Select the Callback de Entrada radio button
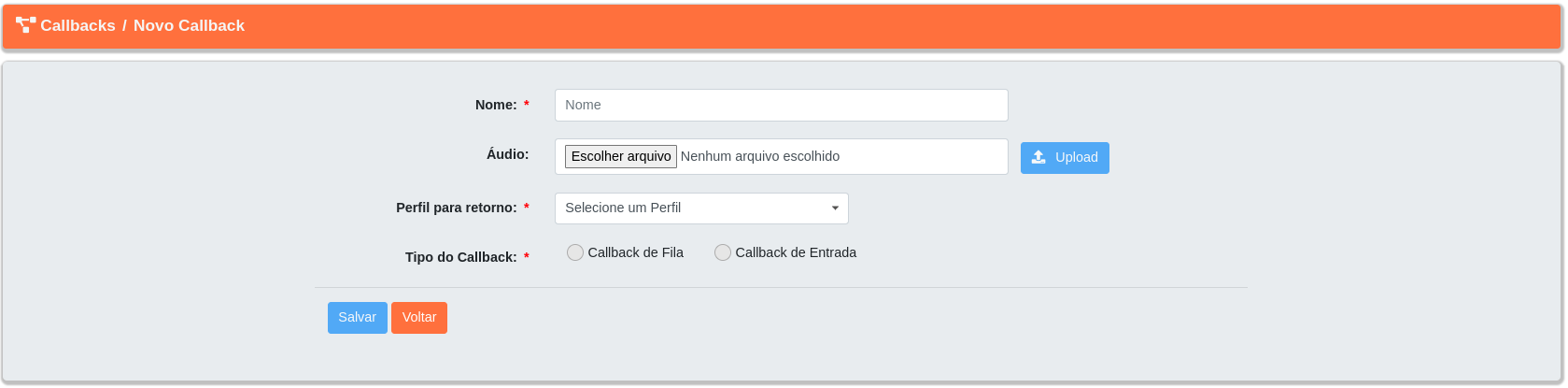The width and height of the screenshot is (1568, 388). 723,252
